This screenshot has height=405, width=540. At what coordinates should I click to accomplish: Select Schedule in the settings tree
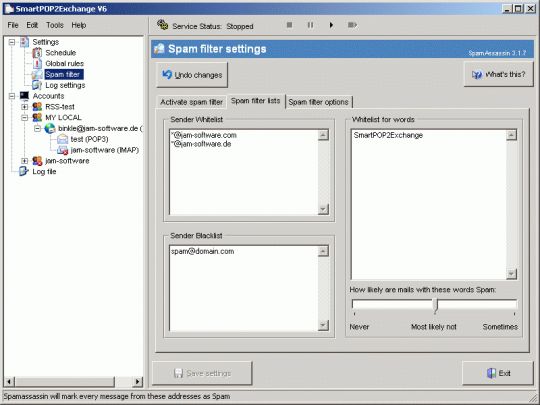[x=61, y=53]
